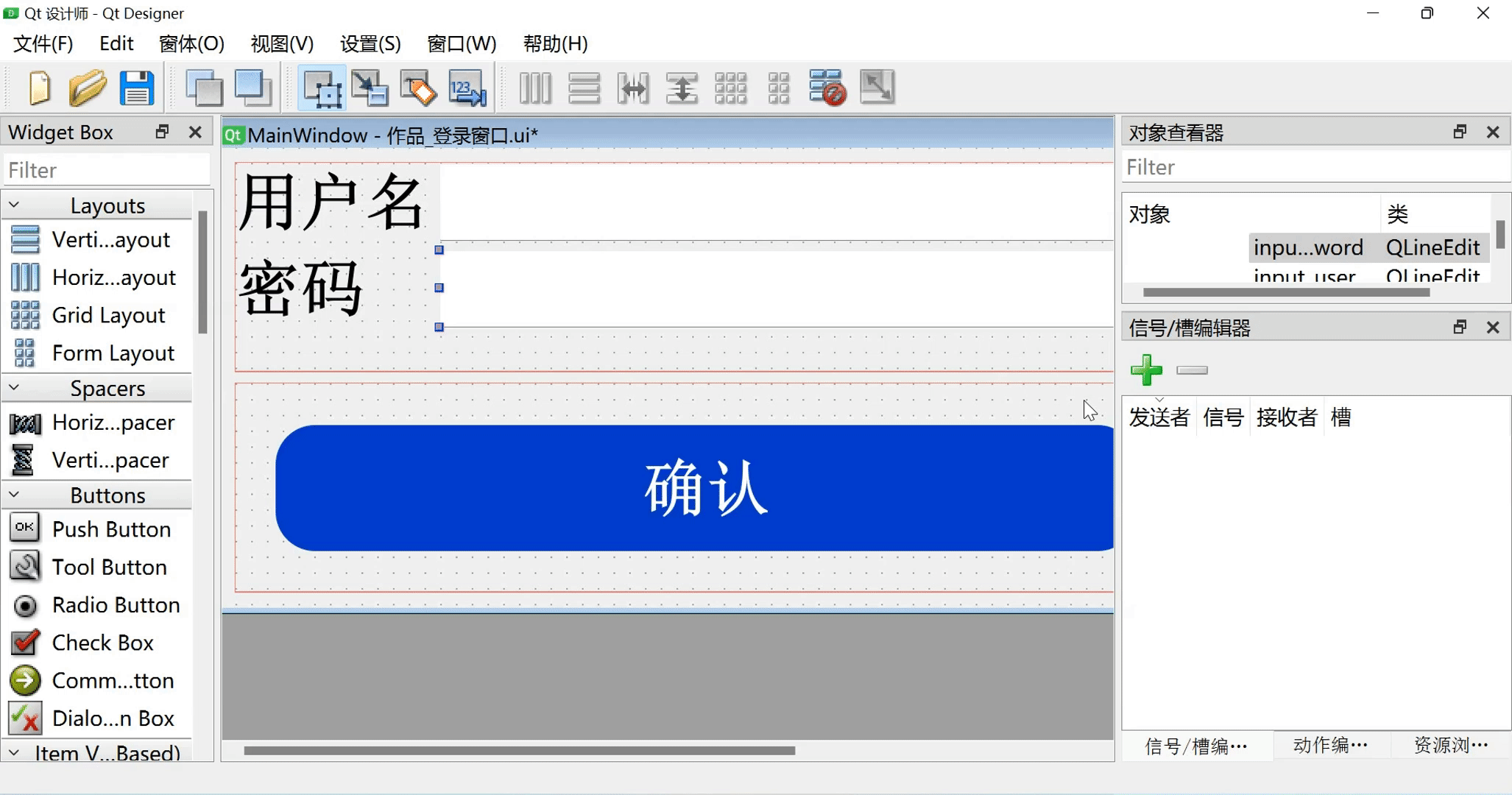Toggle Edit Buddies mode icon
The width and height of the screenshot is (1512, 795).
click(x=418, y=88)
